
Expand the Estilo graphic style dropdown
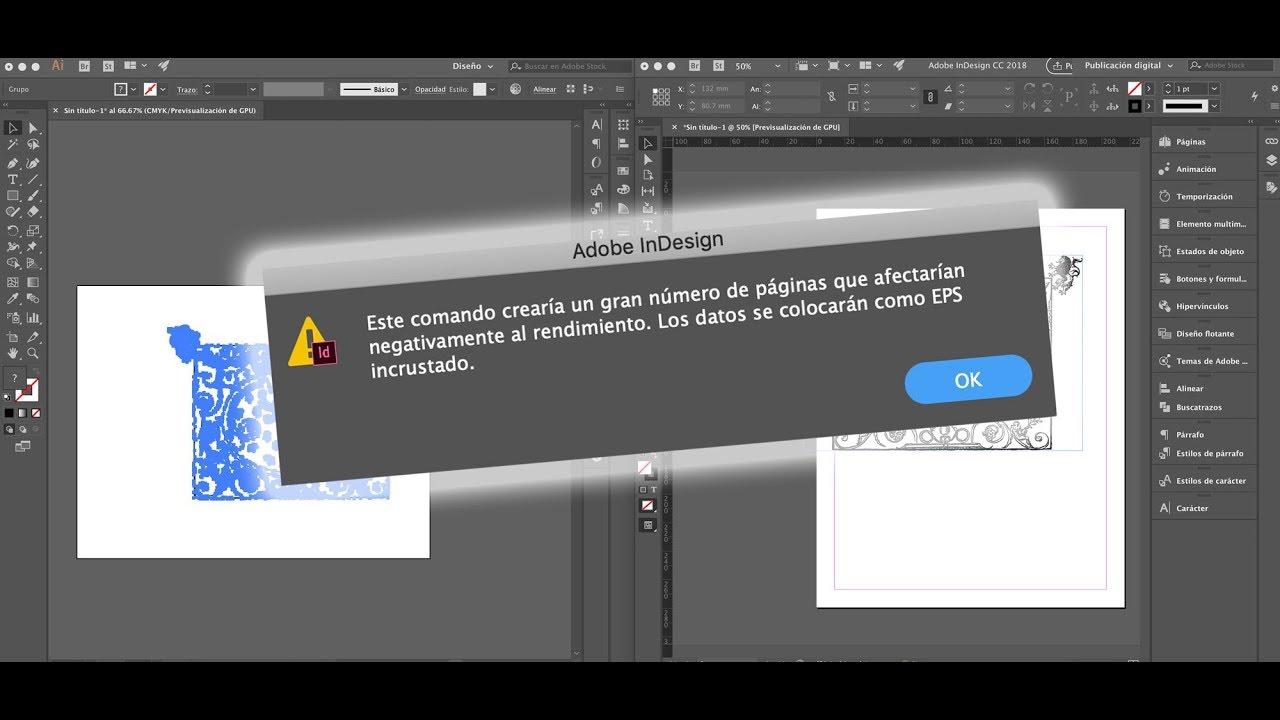tap(492, 89)
